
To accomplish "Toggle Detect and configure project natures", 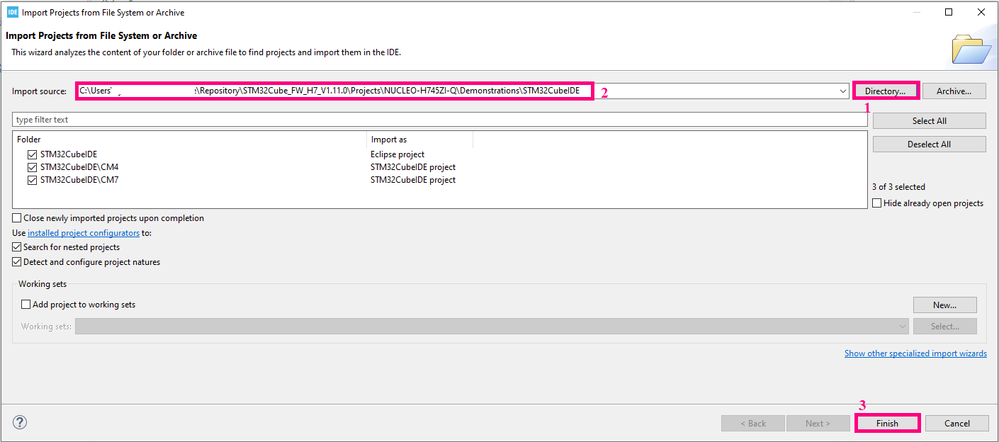I will pyautogui.click(x=17, y=262).
